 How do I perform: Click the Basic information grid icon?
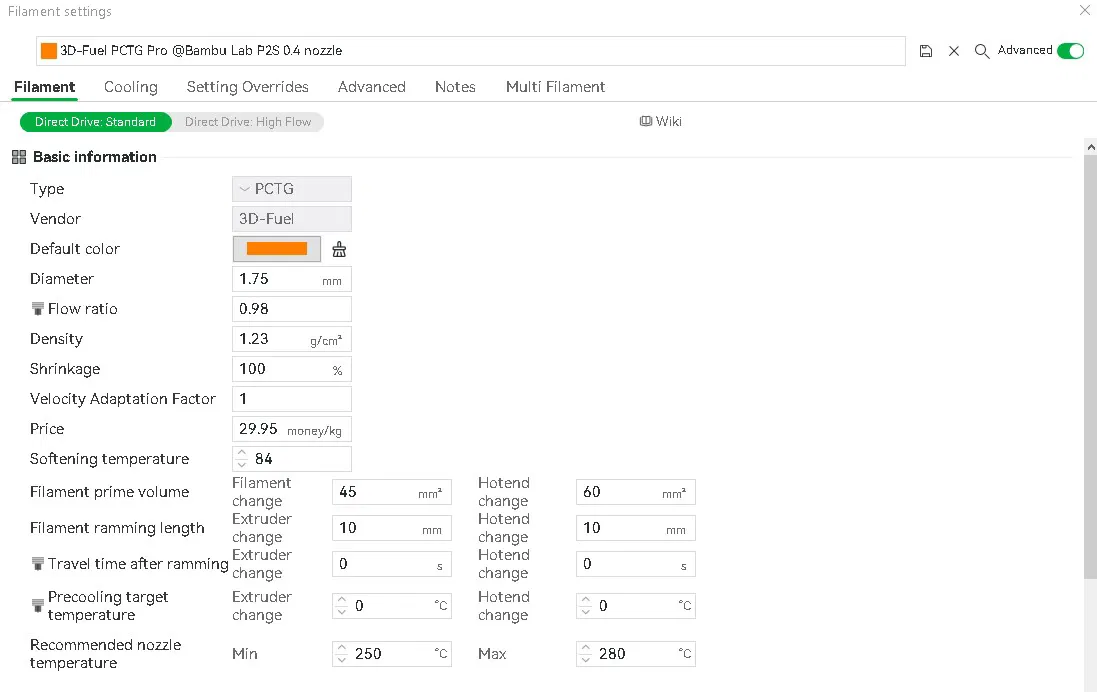point(19,157)
